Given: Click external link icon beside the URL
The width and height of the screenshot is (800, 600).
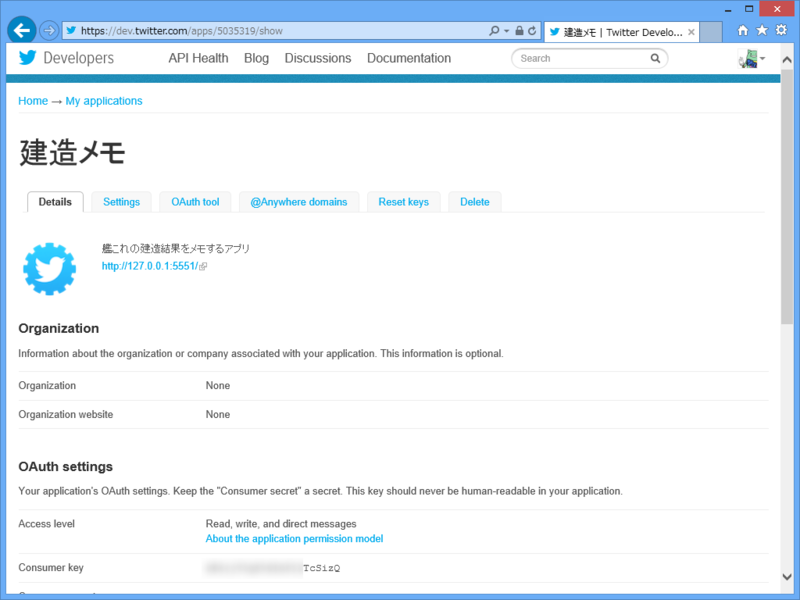Looking at the screenshot, I should 203,266.
